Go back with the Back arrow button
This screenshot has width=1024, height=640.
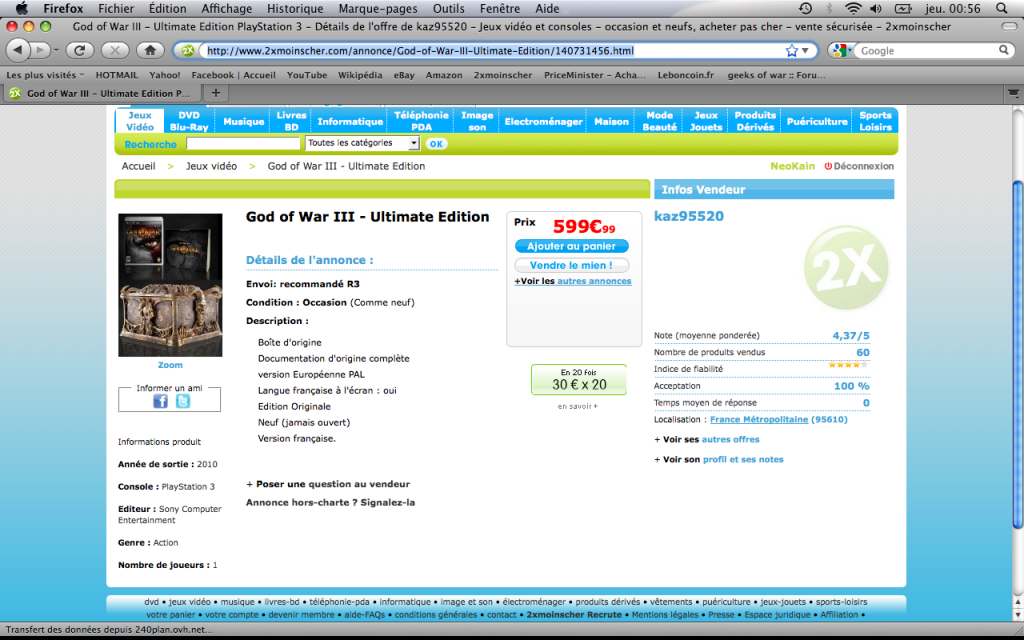(x=18, y=50)
